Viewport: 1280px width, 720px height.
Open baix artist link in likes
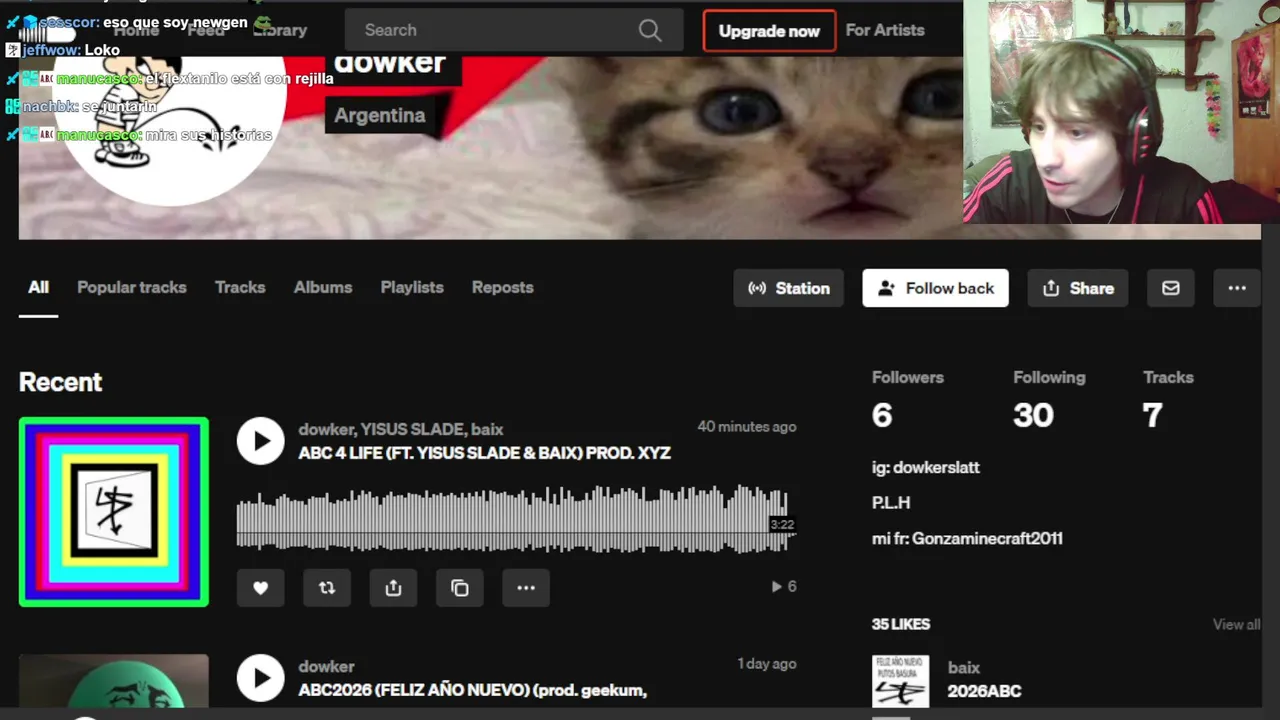click(x=964, y=667)
